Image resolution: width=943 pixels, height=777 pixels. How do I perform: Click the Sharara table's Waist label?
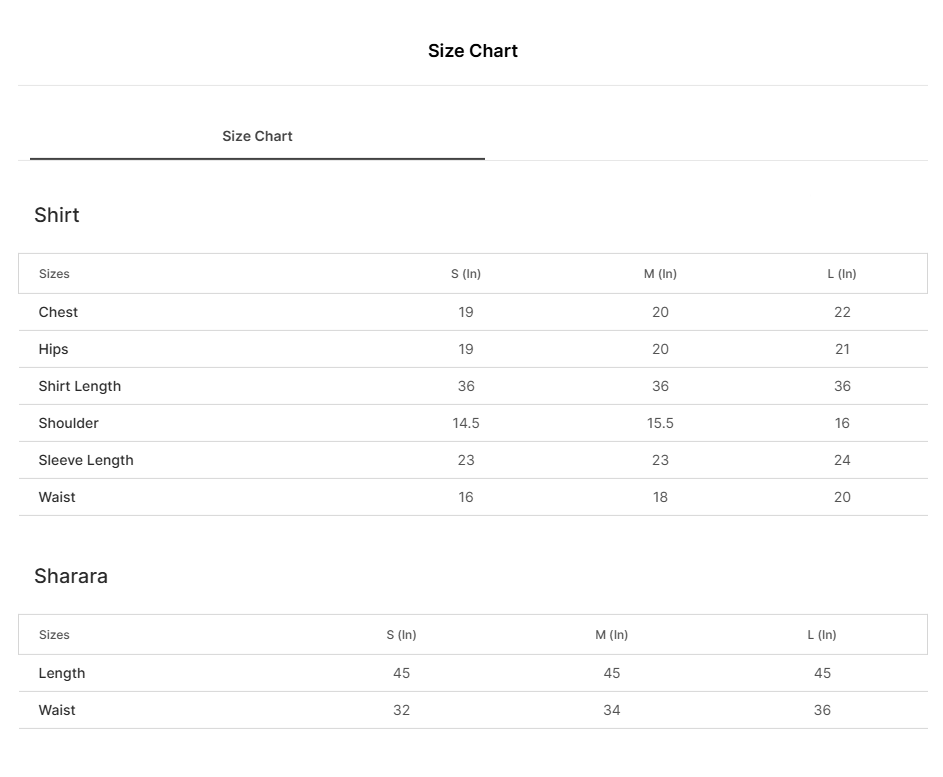(x=57, y=710)
